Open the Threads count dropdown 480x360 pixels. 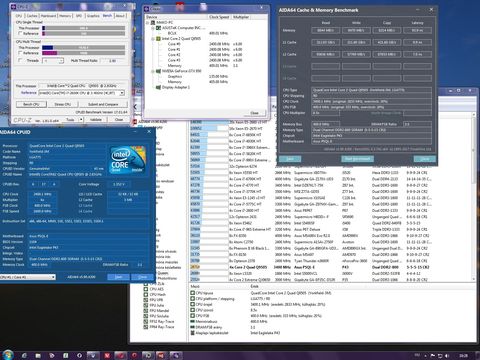61,61
